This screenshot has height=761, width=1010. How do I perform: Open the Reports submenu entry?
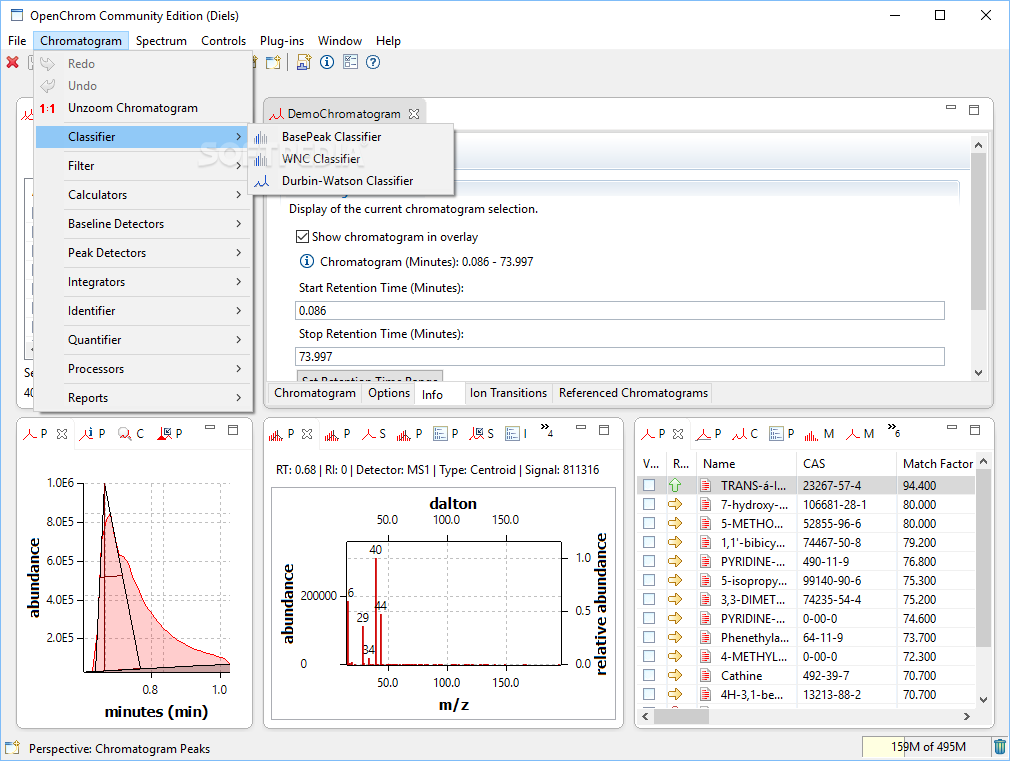(143, 398)
